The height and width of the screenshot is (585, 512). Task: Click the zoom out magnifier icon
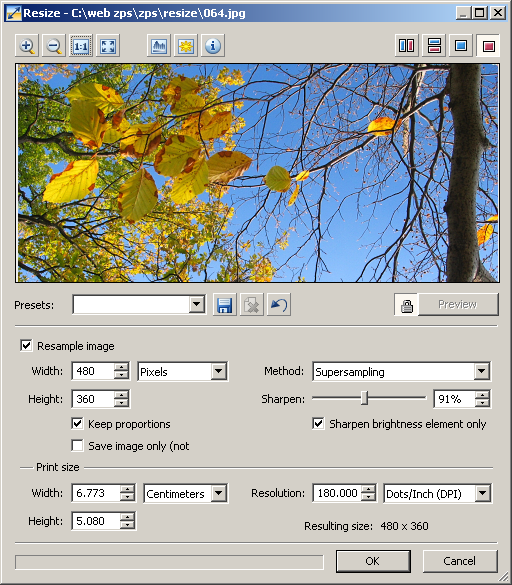pos(54,46)
